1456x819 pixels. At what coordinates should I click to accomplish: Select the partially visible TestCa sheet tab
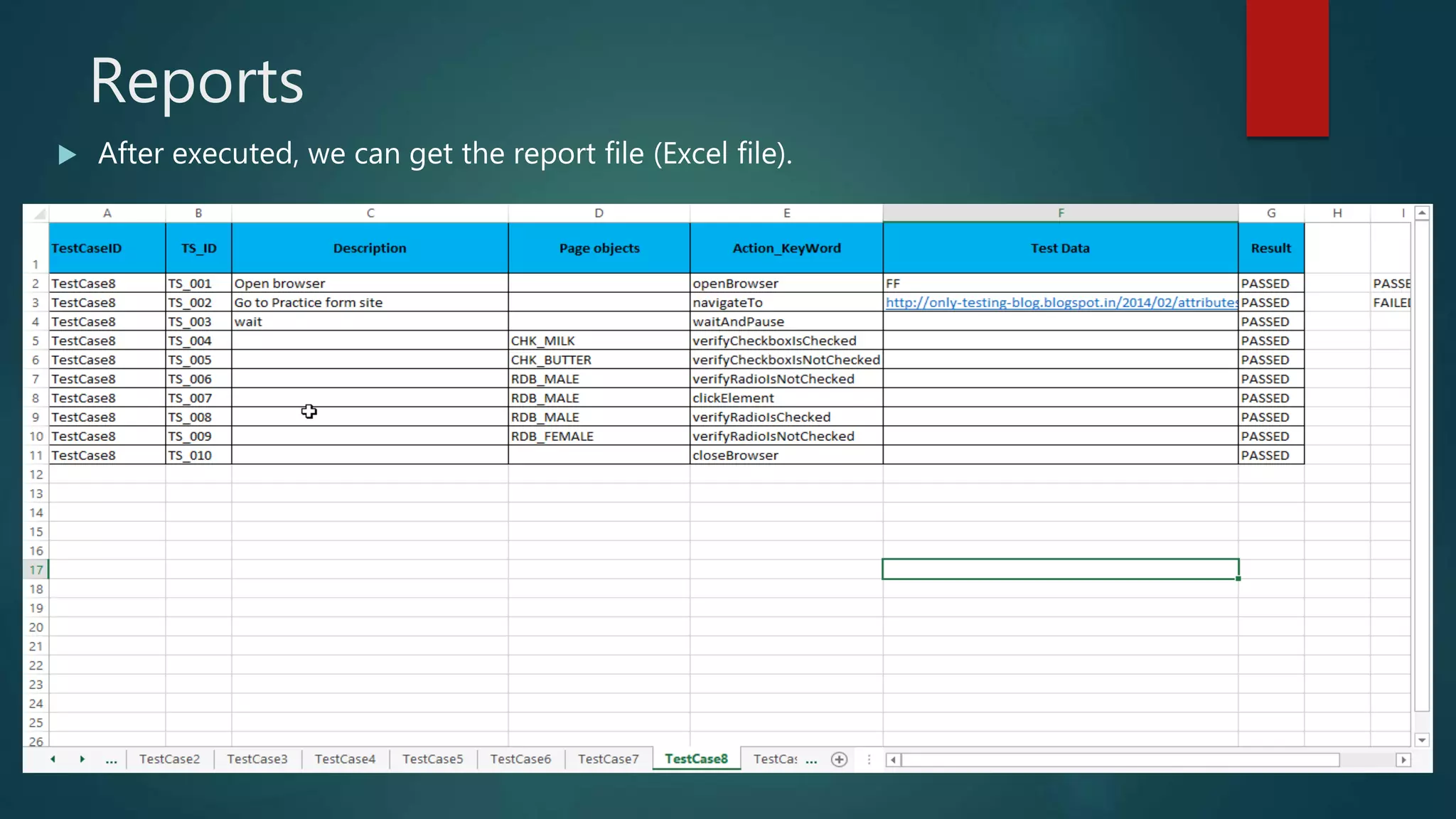[775, 759]
